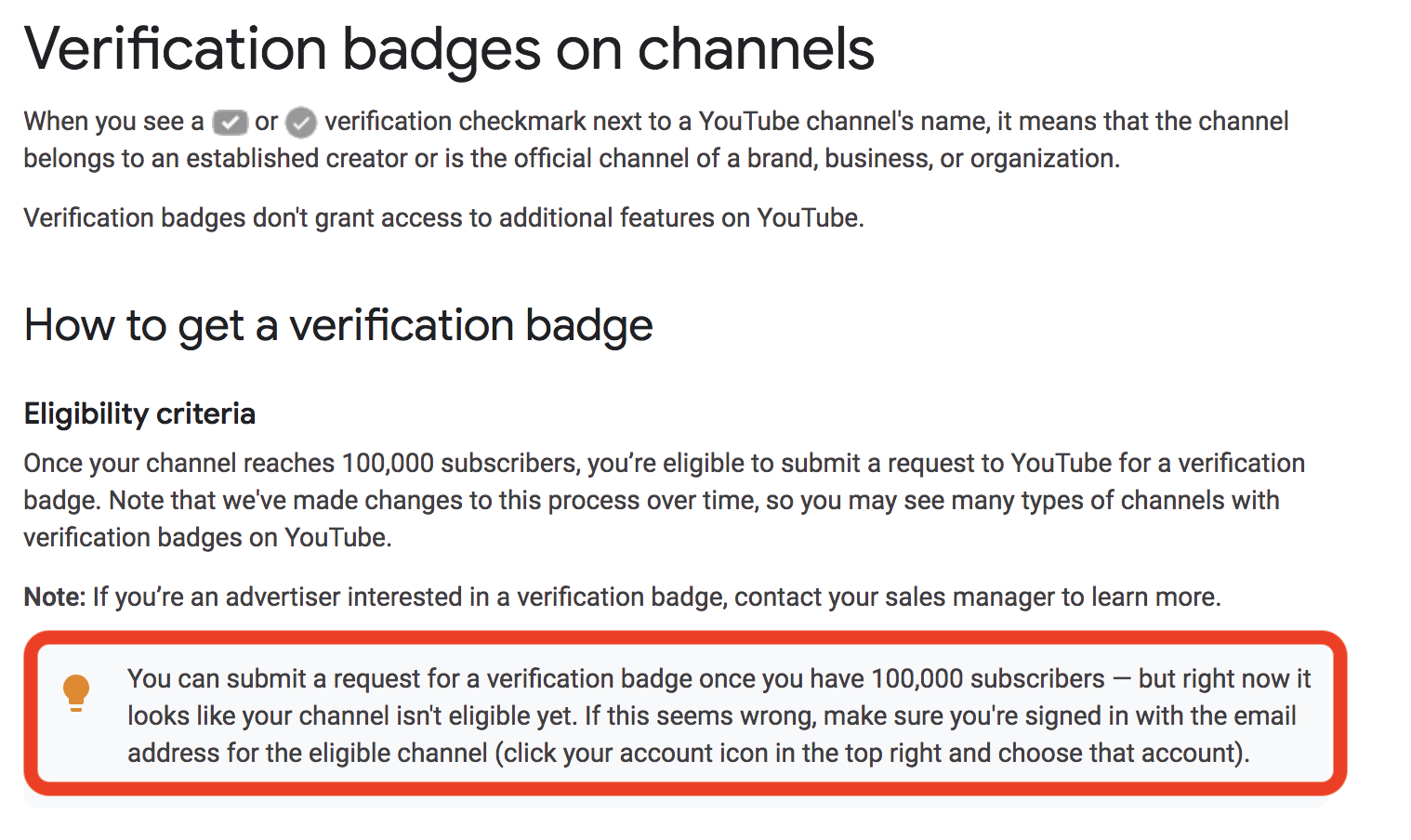Click "100,000 subscribers" in the eligibility criteria paragraph
The width and height of the screenshot is (1411, 840).
click(x=459, y=463)
